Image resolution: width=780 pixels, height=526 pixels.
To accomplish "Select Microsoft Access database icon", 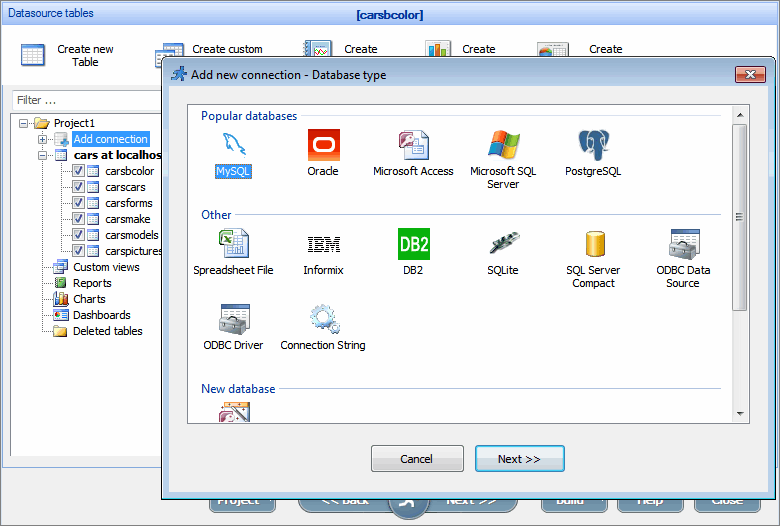I will tap(413, 146).
